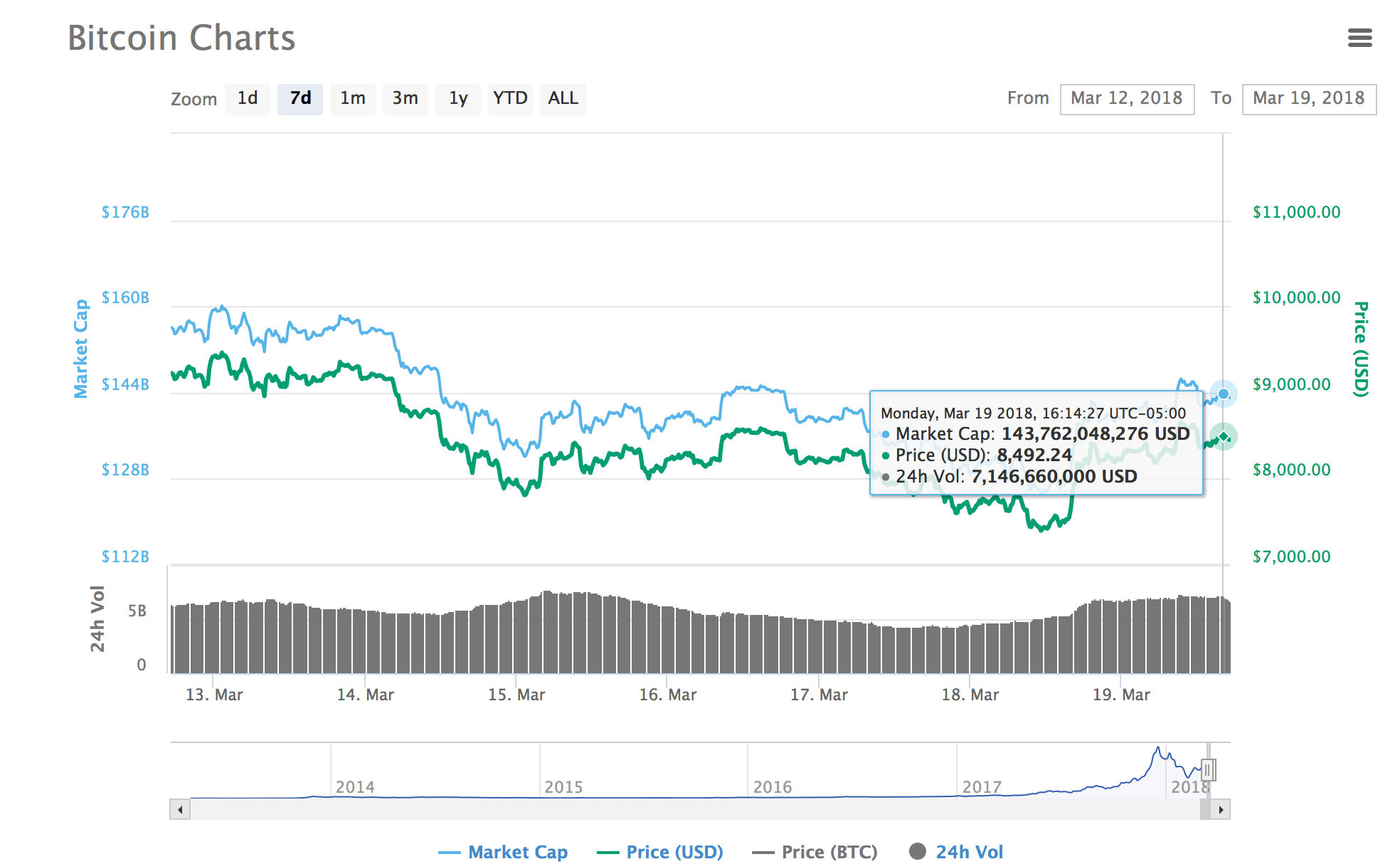Click the $10,000.00 price axis value
This screenshot has height=864, width=1400.
click(x=1296, y=297)
